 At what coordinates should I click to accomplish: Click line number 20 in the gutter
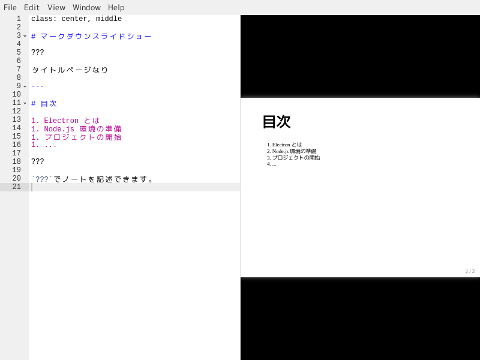tap(17, 178)
